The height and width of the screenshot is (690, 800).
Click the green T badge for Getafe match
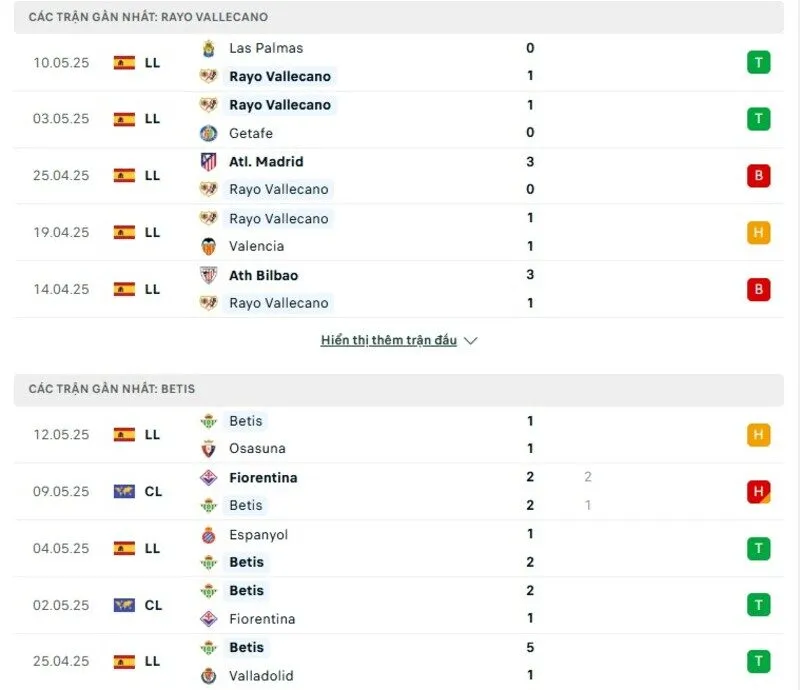pyautogui.click(x=759, y=118)
